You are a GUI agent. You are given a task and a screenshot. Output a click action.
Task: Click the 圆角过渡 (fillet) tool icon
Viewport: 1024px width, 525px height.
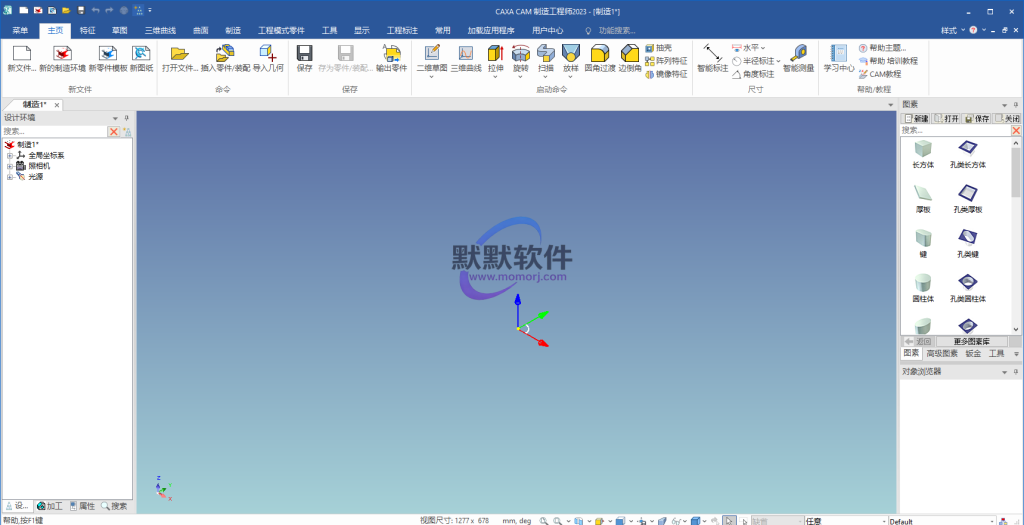(599, 54)
